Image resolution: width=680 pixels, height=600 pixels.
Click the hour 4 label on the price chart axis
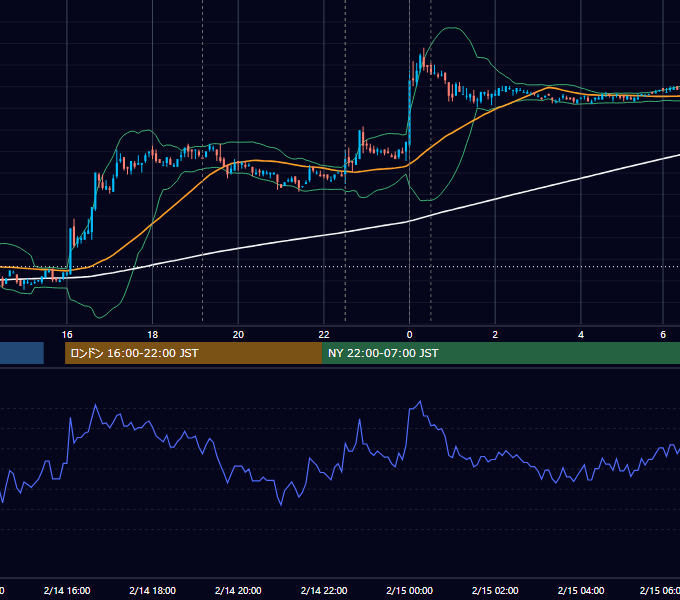581,335
